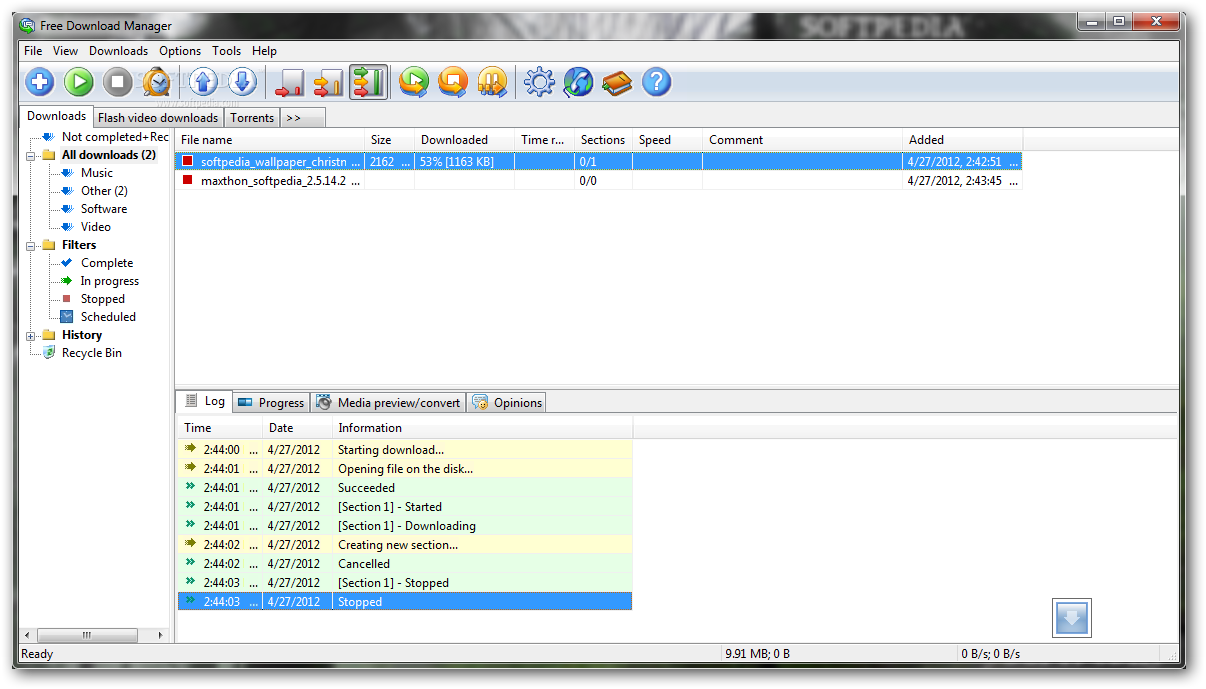1206x689 pixels.
Task: Click the green Start all downloads icon
Action: click(414, 82)
